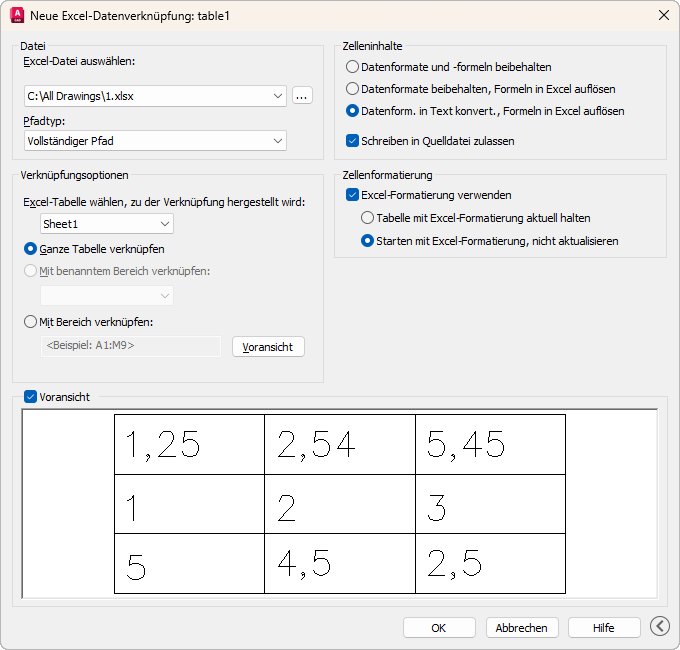Click preview cell with value 1,25
The width and height of the screenshot is (680, 650).
pyautogui.click(x=190, y=444)
